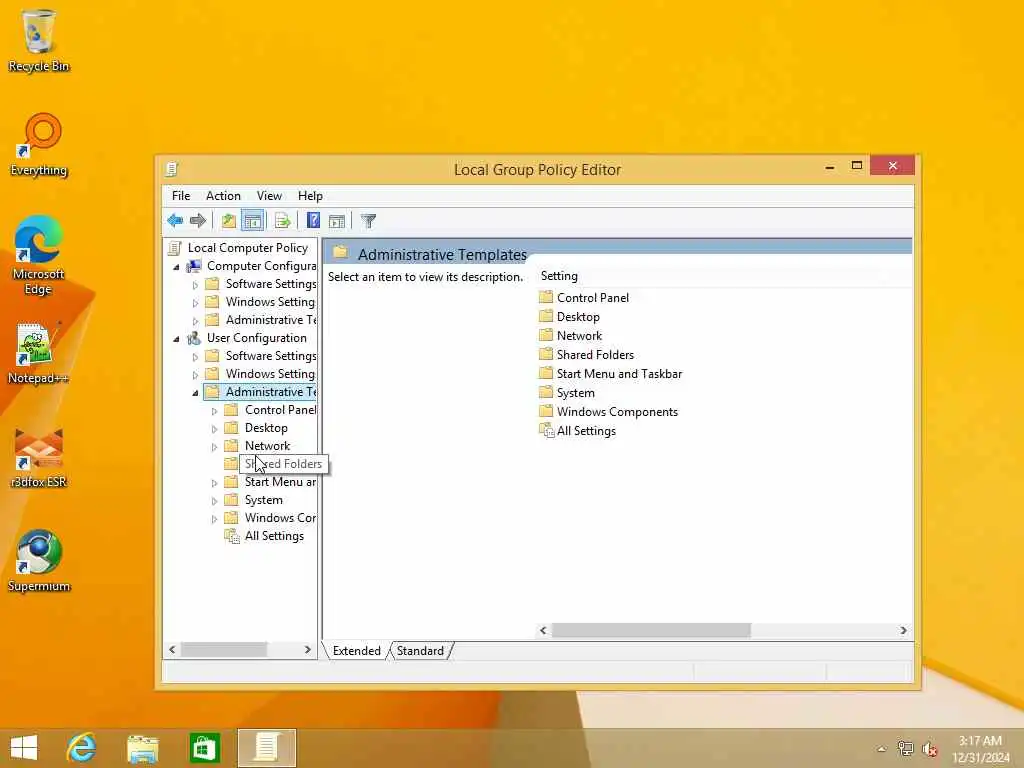
Task: Select Shared Folders in the tree
Action: 283,464
